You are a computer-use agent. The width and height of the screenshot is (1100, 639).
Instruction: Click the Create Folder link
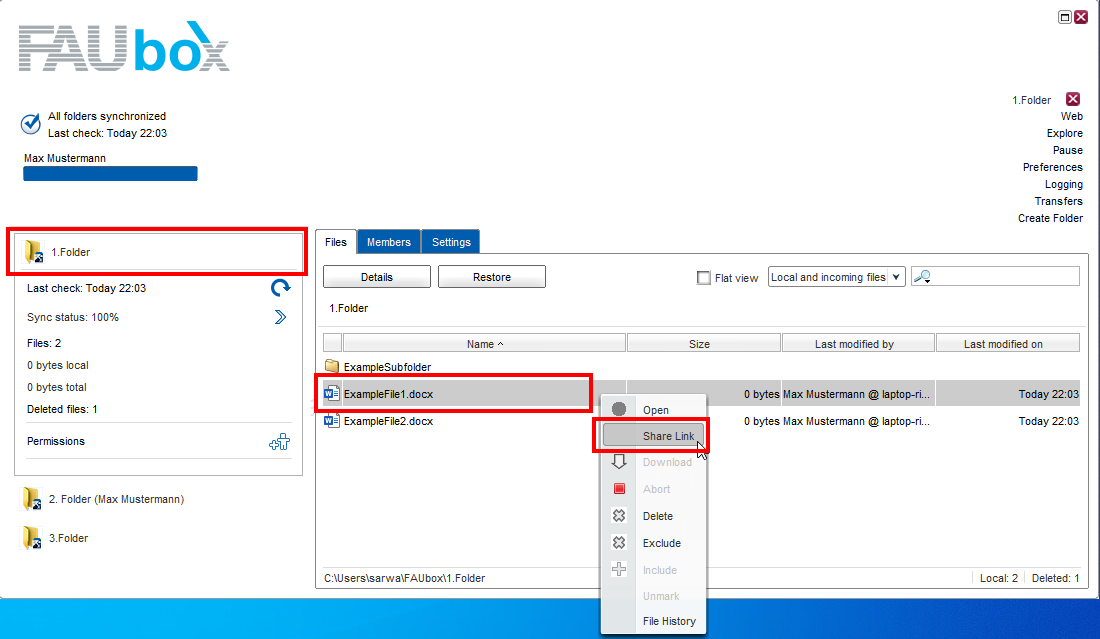pyautogui.click(x=1050, y=218)
